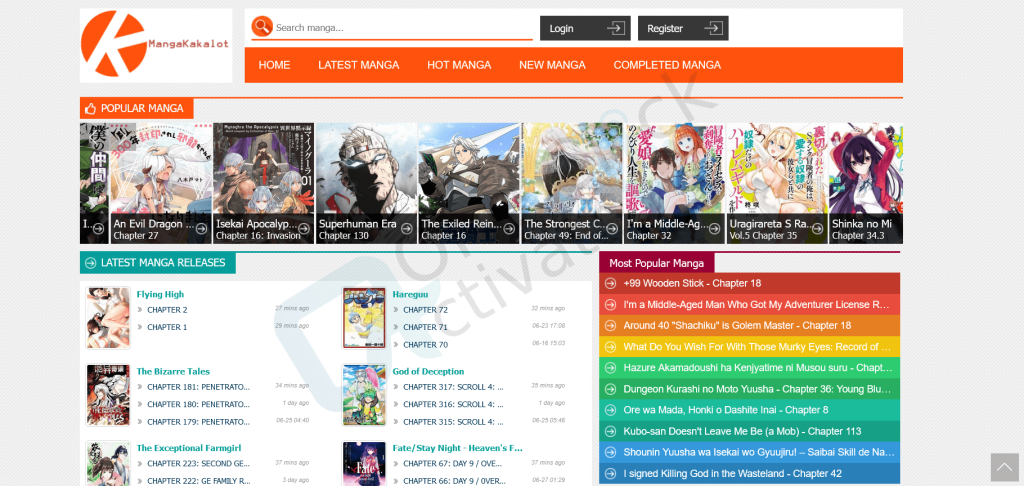Click arrow icon on Around 40 "Shachiku" row
This screenshot has height=486, width=1024.
click(x=610, y=325)
